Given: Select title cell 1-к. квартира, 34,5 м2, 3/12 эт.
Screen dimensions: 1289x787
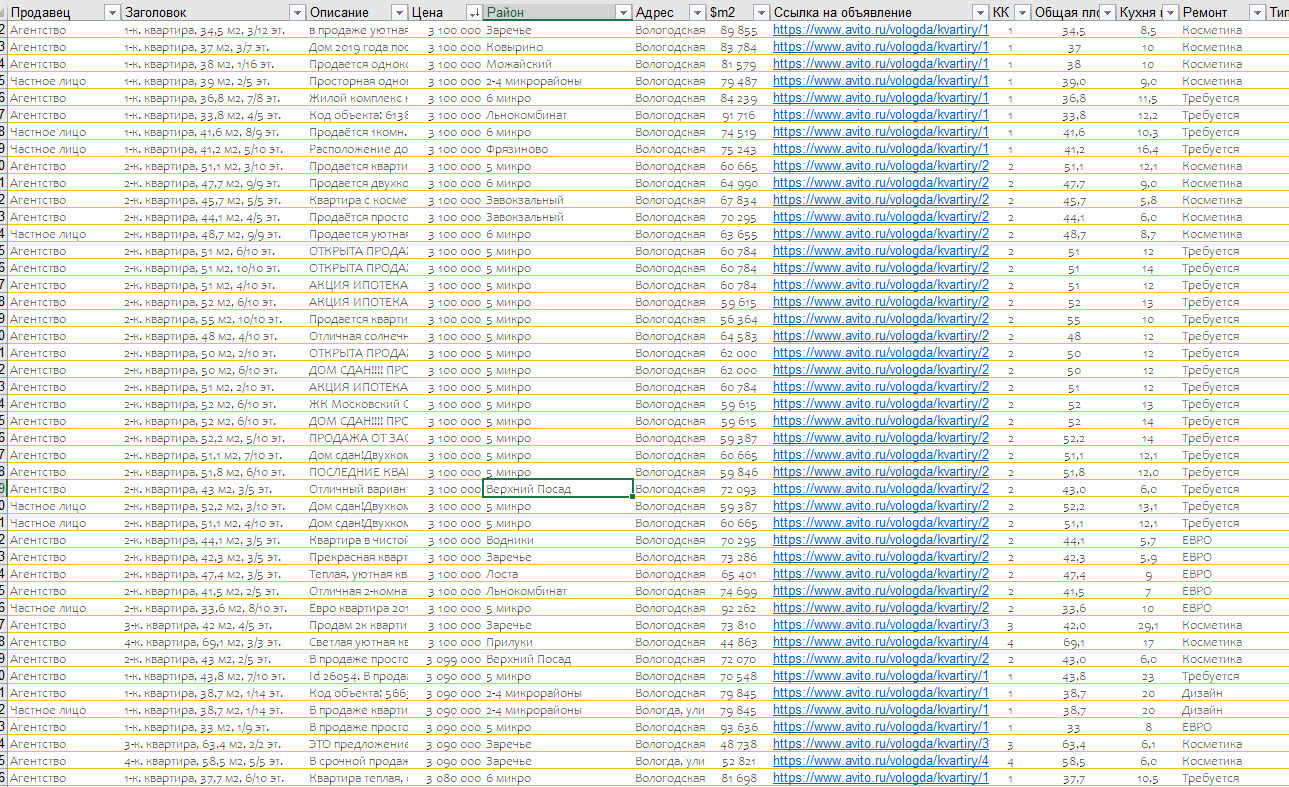Looking at the screenshot, I should [x=213, y=30].
